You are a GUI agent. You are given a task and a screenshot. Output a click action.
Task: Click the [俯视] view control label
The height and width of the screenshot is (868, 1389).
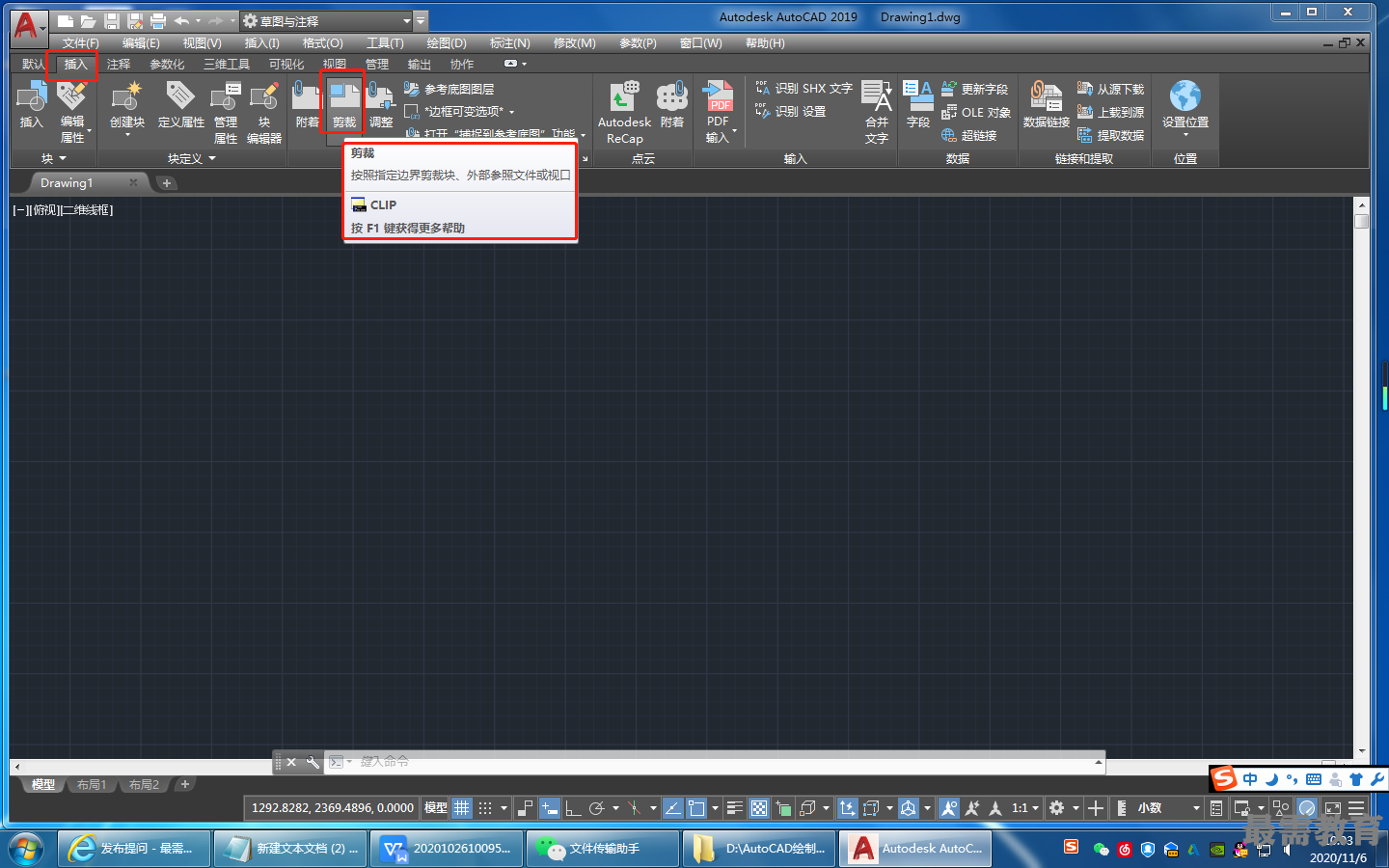pos(44,210)
